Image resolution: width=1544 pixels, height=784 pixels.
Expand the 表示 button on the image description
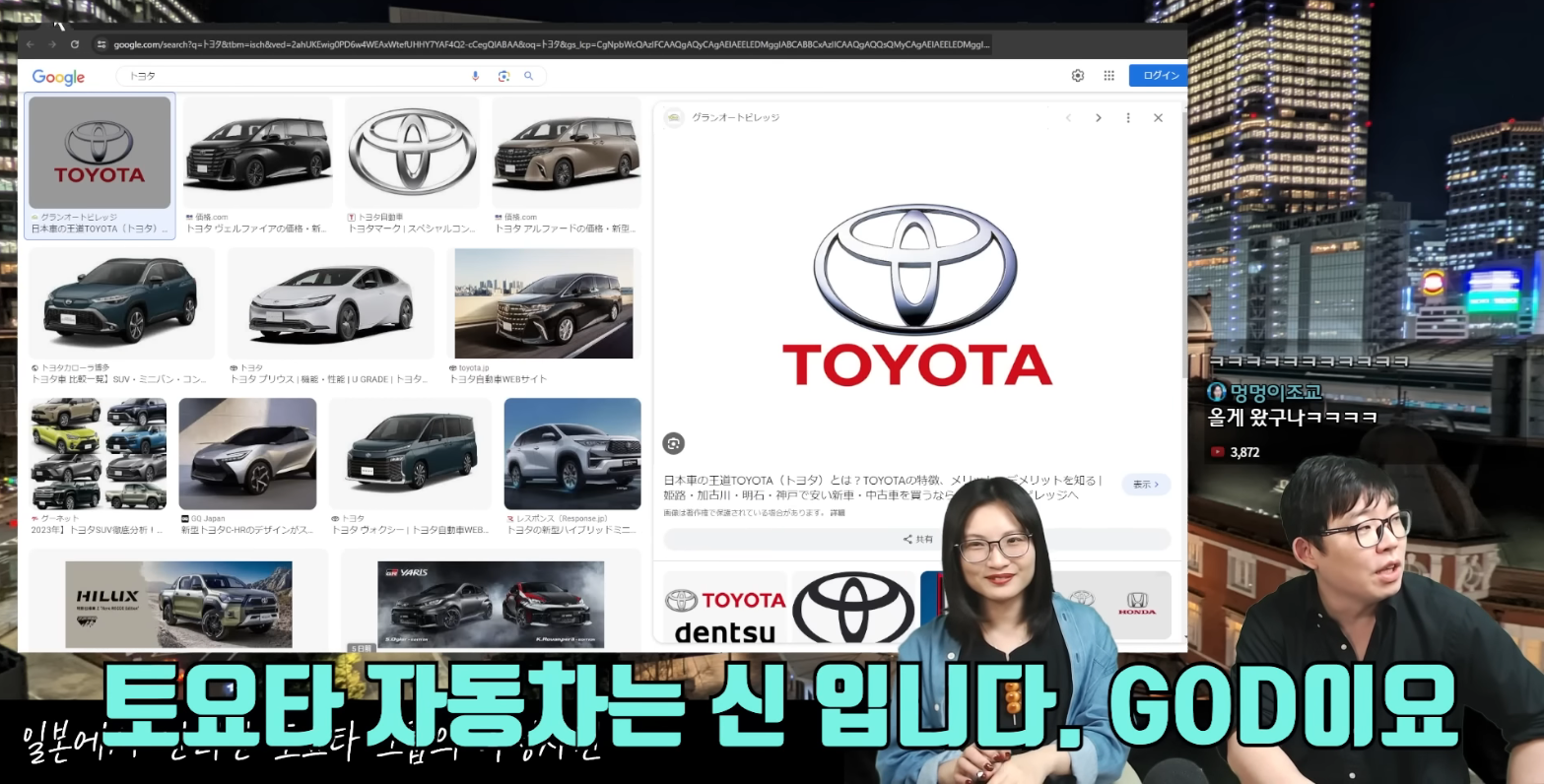click(1145, 484)
